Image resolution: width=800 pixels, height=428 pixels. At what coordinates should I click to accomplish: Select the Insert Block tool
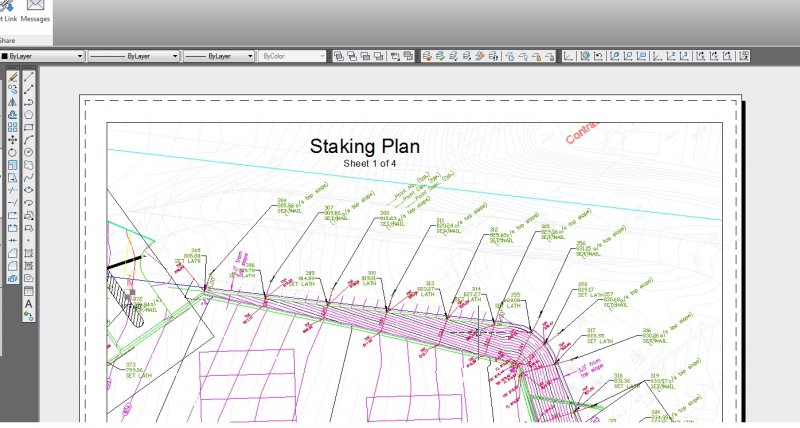point(29,215)
